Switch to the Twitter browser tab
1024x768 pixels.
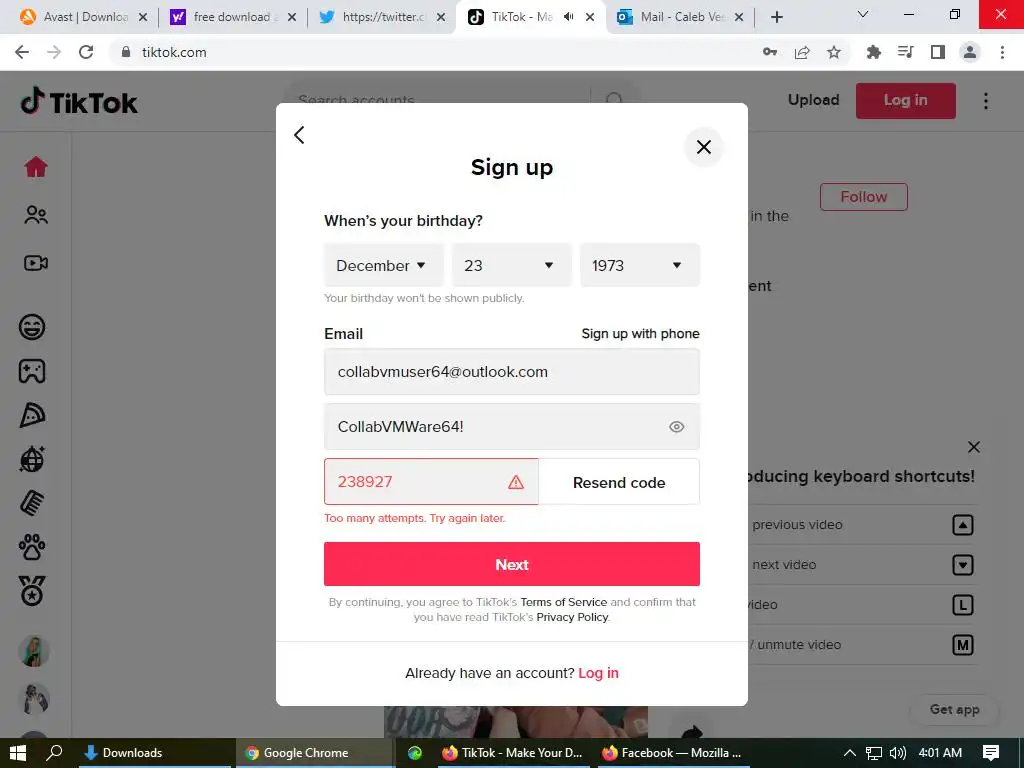382,17
